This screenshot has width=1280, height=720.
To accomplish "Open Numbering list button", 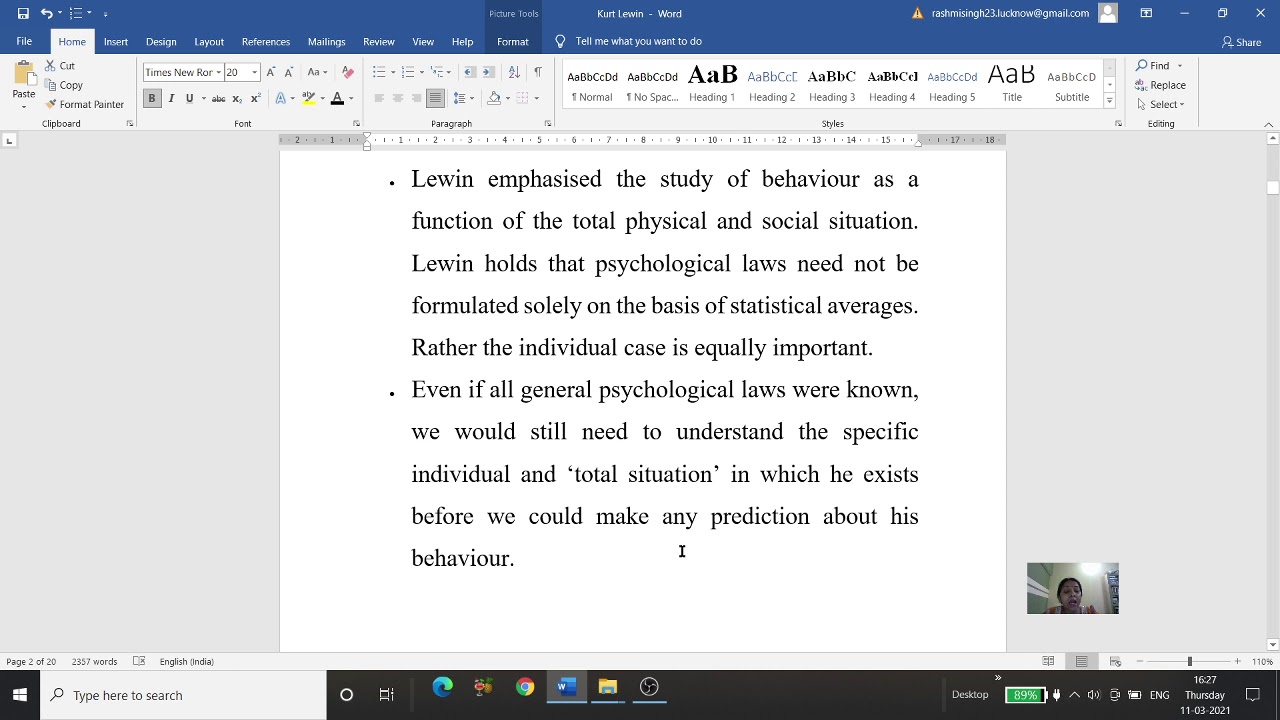I will tap(407, 72).
